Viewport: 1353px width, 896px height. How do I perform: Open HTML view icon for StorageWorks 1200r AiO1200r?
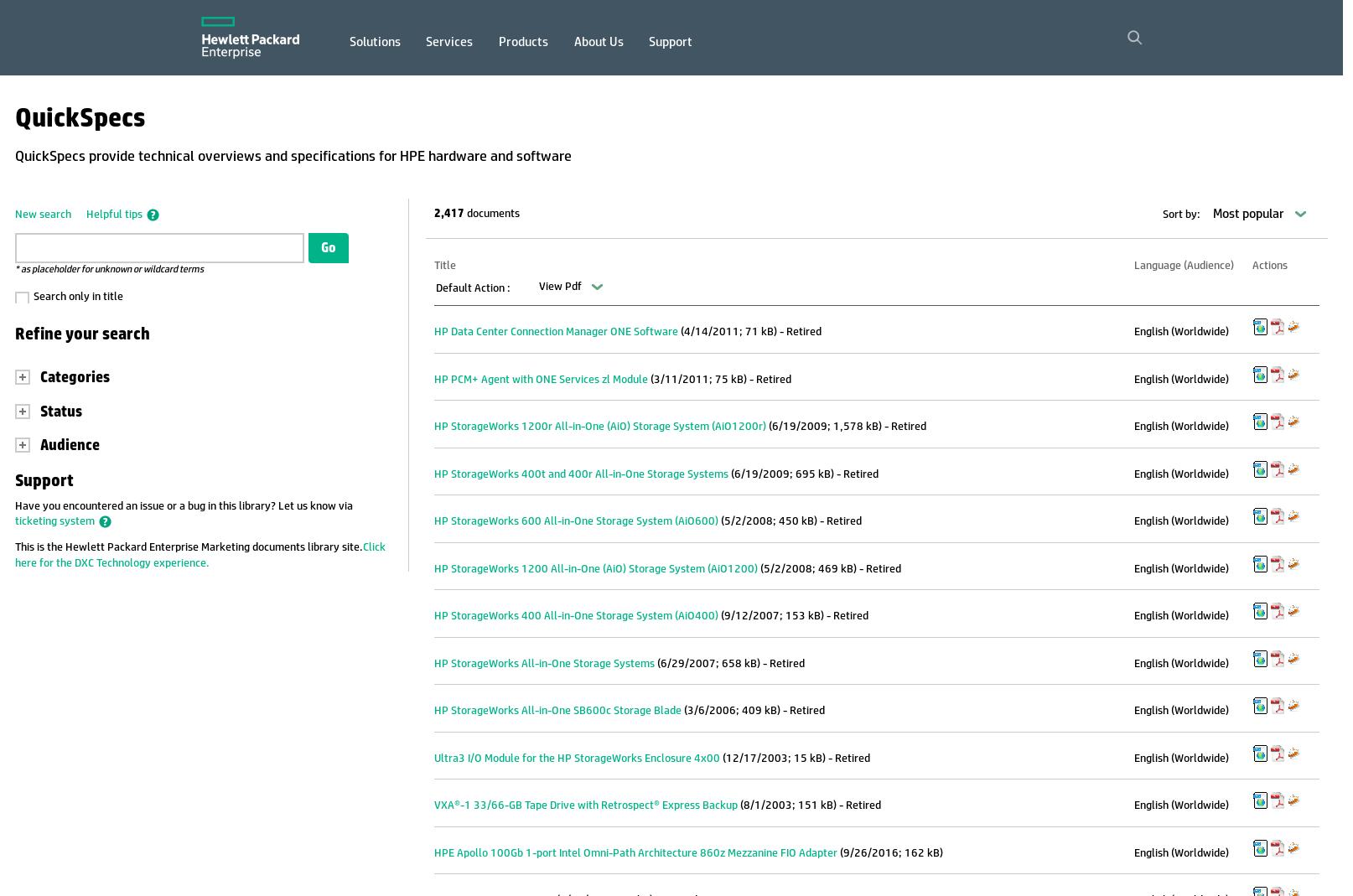coord(1260,422)
